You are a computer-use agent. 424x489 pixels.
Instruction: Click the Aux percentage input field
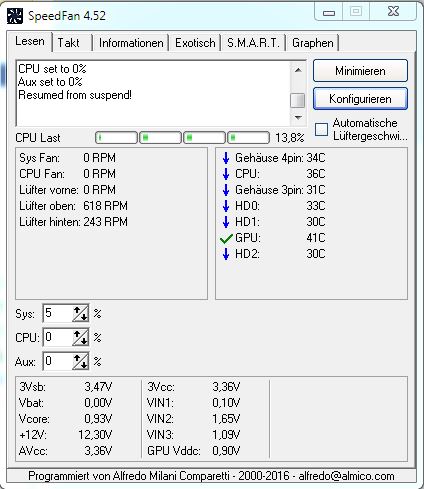point(58,361)
